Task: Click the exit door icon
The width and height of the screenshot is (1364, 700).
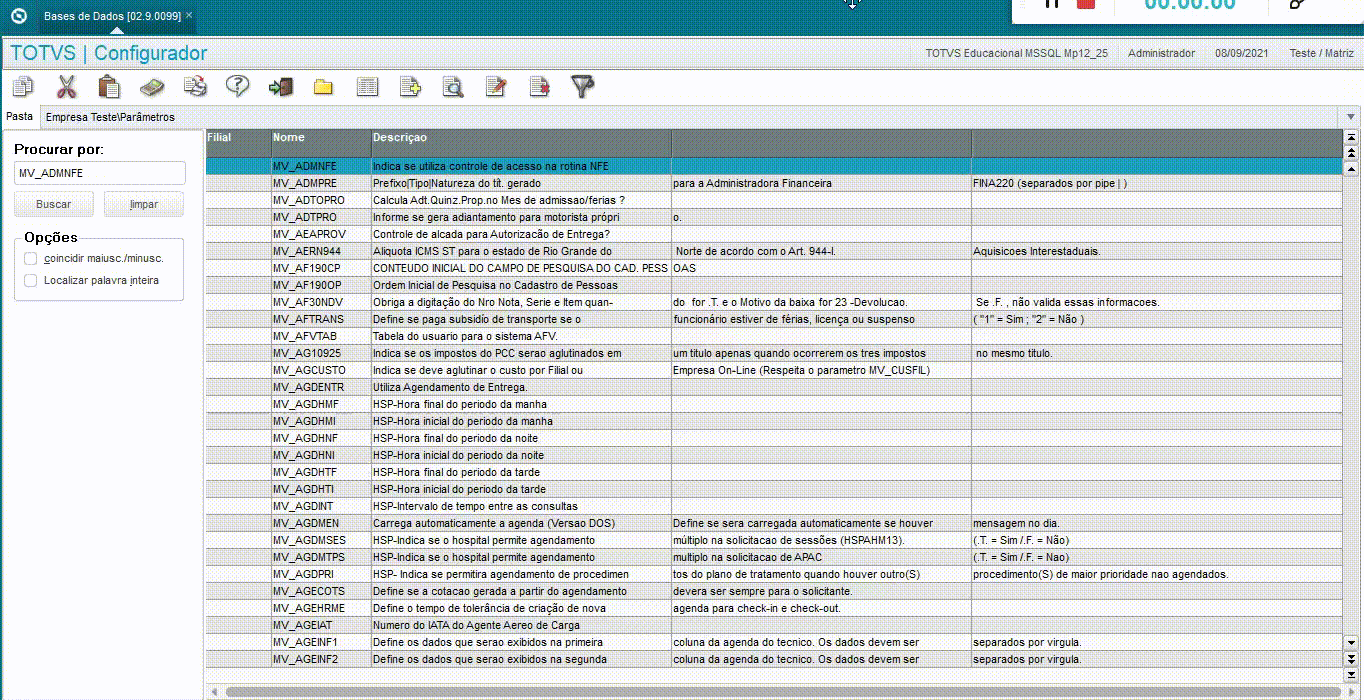Action: pyautogui.click(x=280, y=87)
